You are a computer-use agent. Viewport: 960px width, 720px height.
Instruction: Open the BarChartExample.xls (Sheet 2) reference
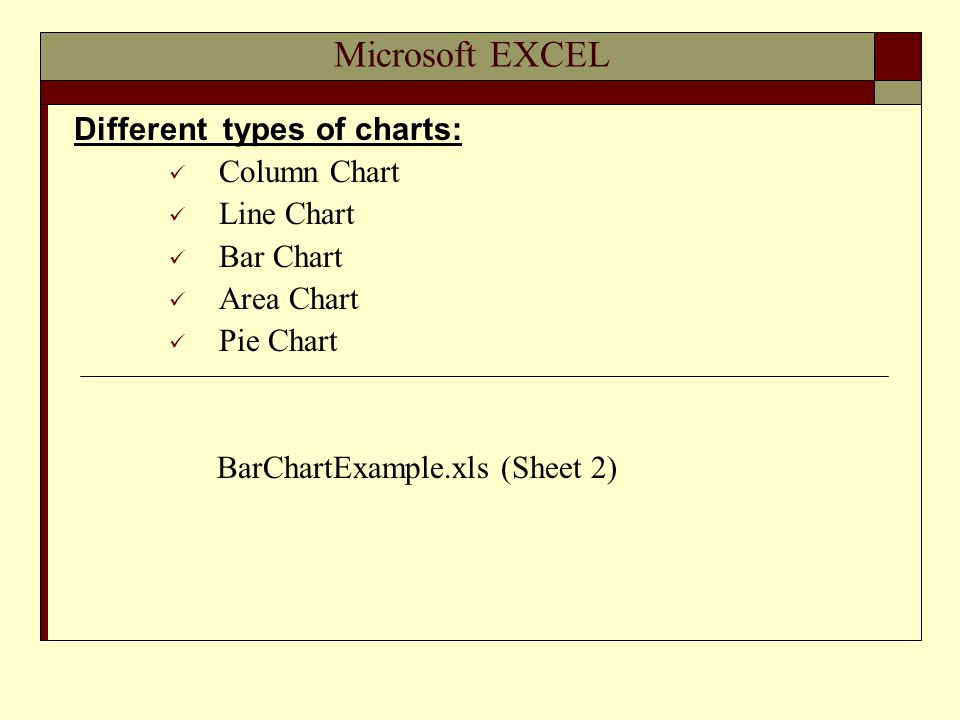[417, 469]
